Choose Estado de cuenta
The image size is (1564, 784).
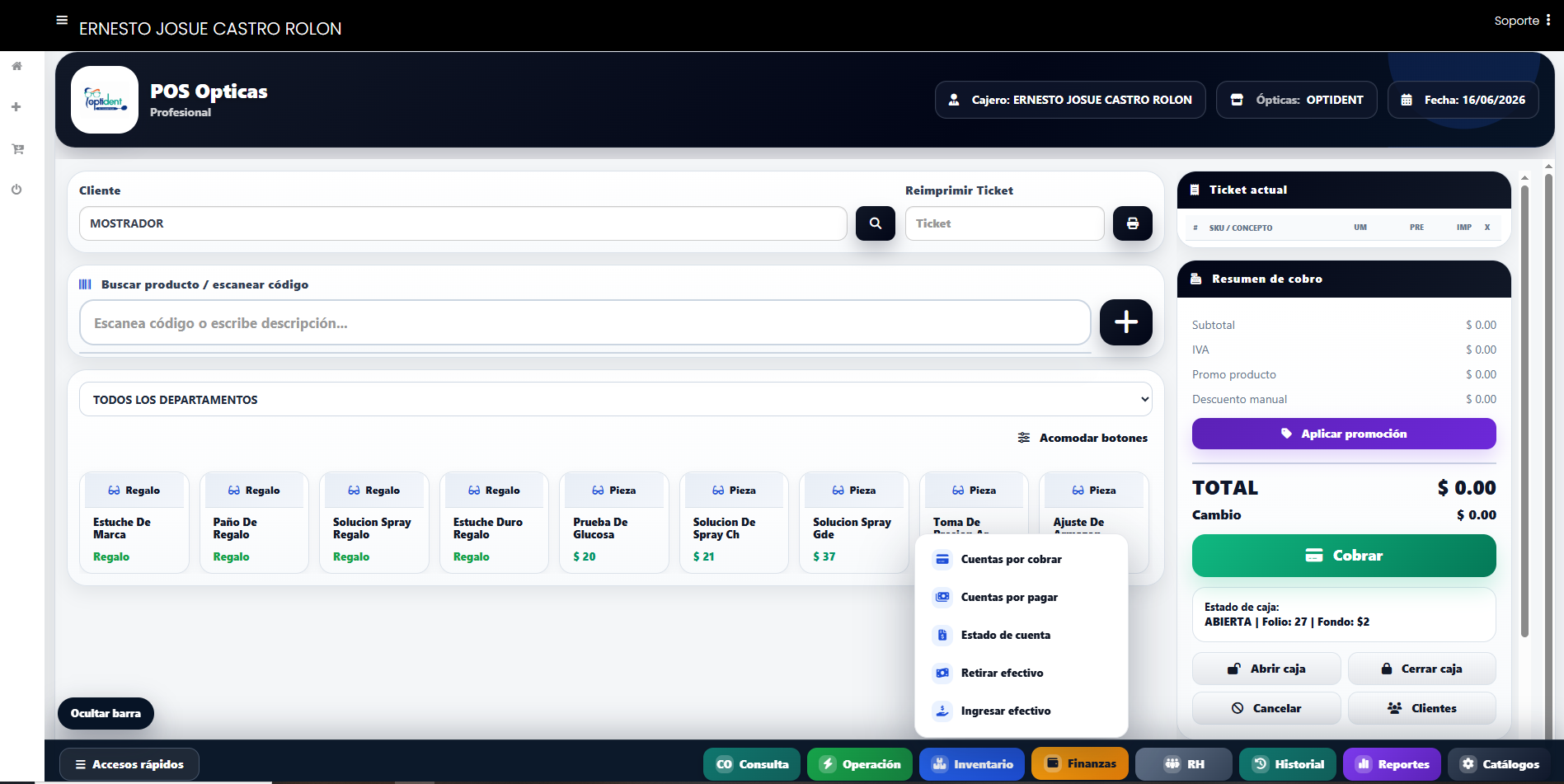[1022, 635]
